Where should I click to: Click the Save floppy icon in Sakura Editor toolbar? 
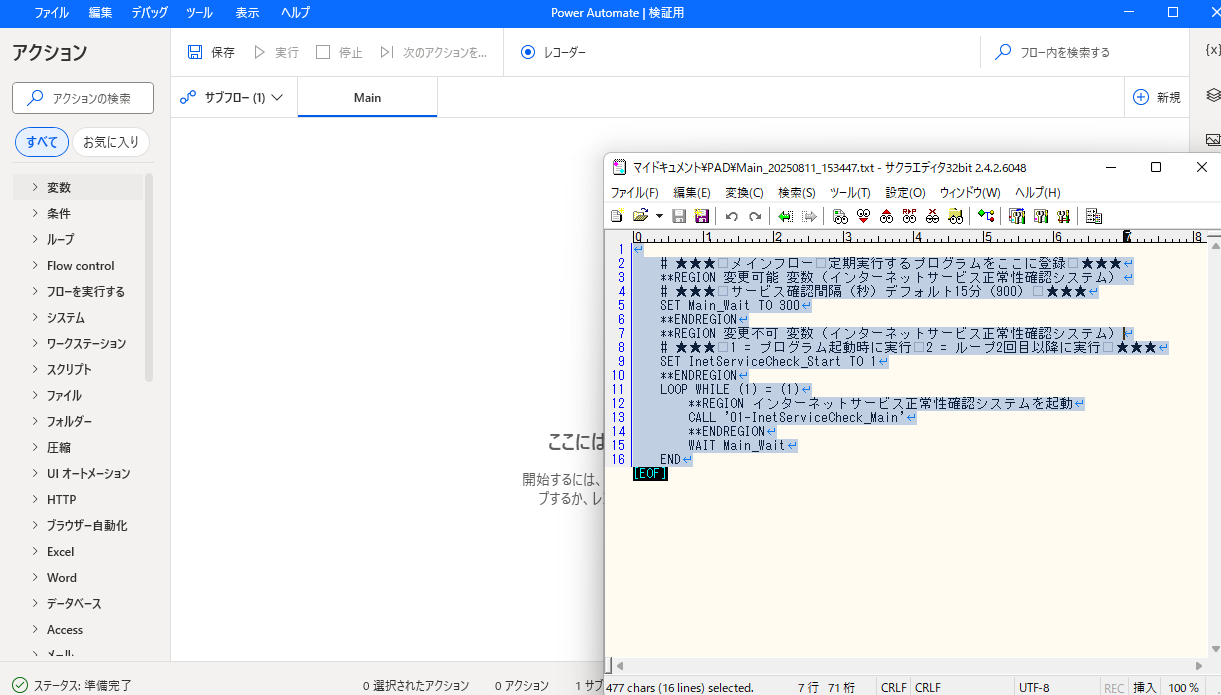[679, 216]
